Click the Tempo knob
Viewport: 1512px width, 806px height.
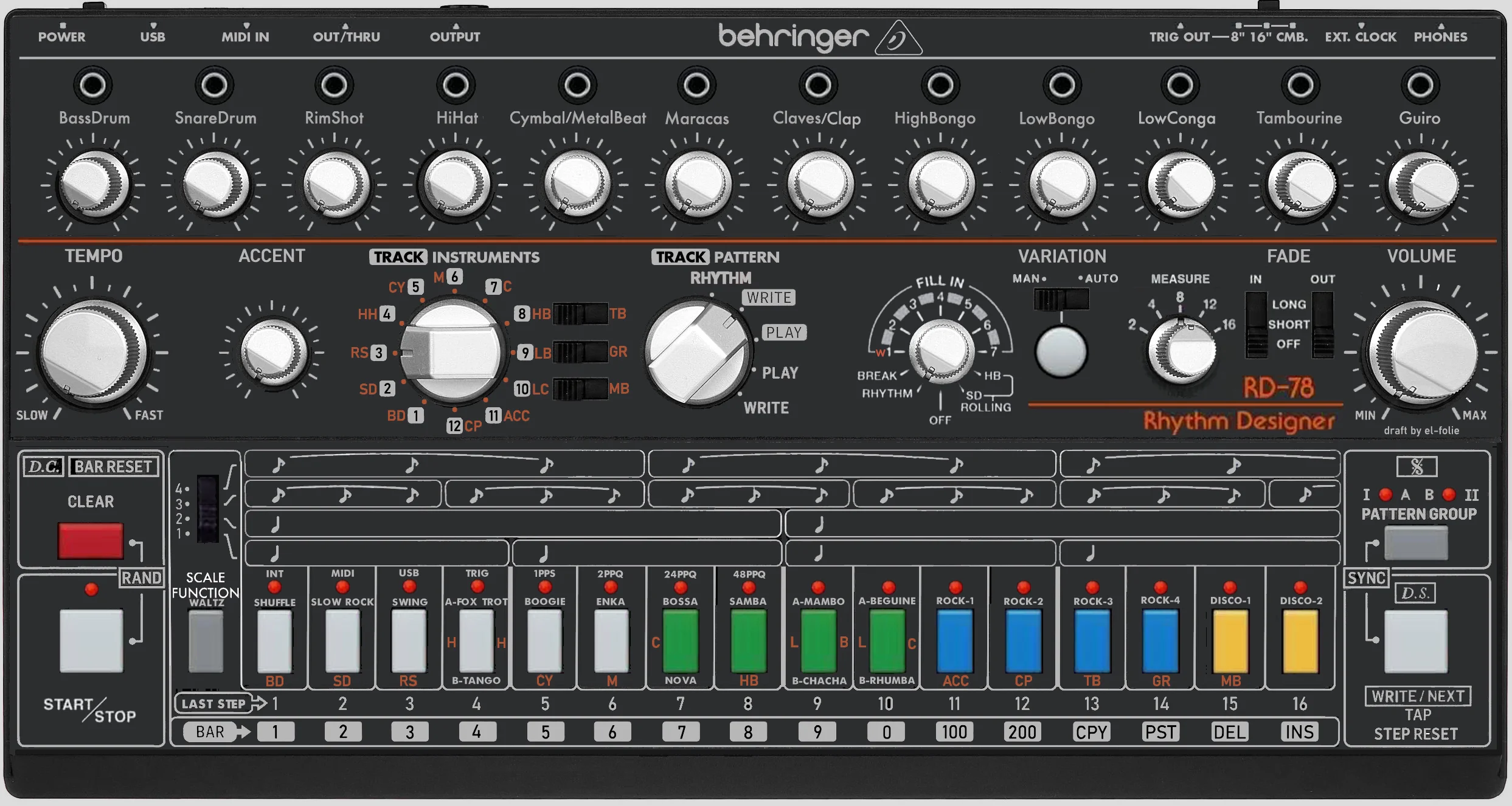pyautogui.click(x=92, y=353)
